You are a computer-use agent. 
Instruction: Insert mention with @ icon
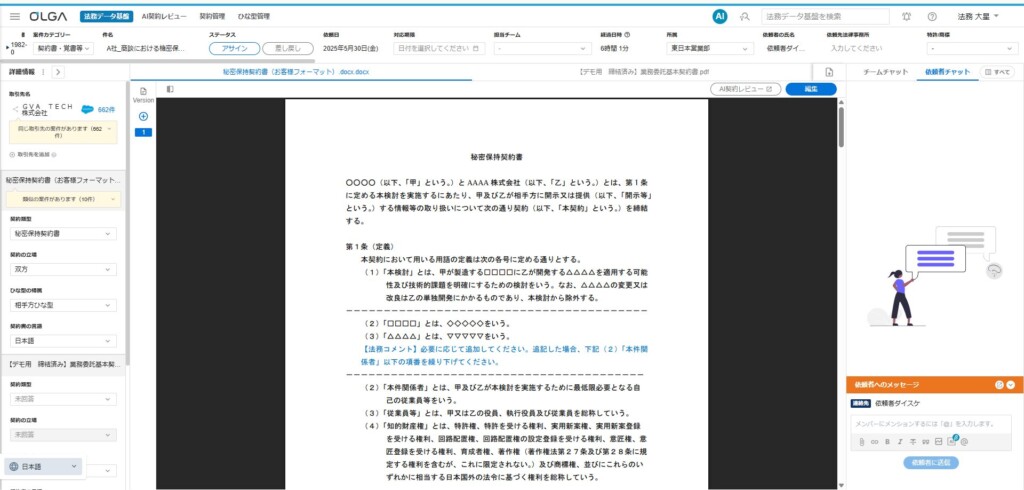tap(964, 442)
